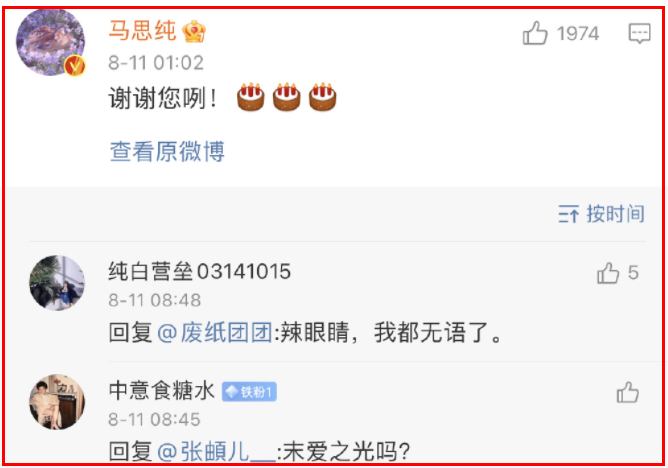668x468 pixels.
Task: Like 马思纯's comment with thumbs-up icon
Action: coord(535,33)
